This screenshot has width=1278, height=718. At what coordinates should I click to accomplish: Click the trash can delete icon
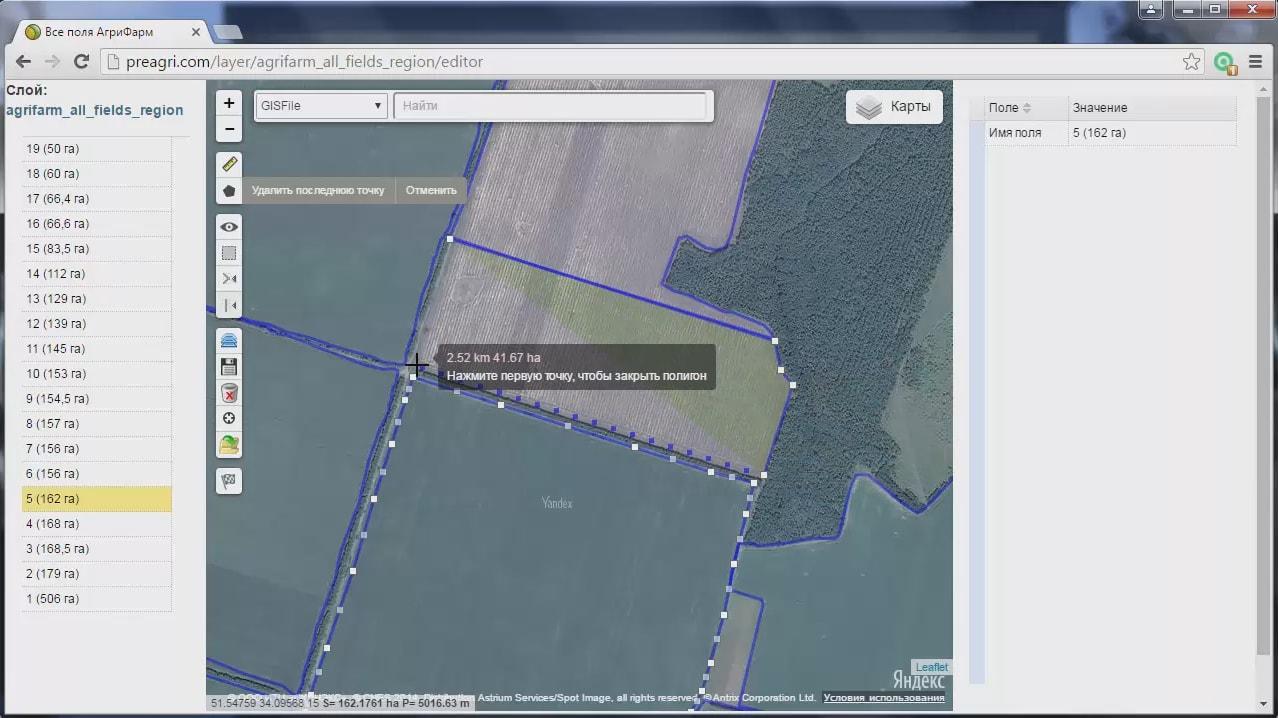229,393
